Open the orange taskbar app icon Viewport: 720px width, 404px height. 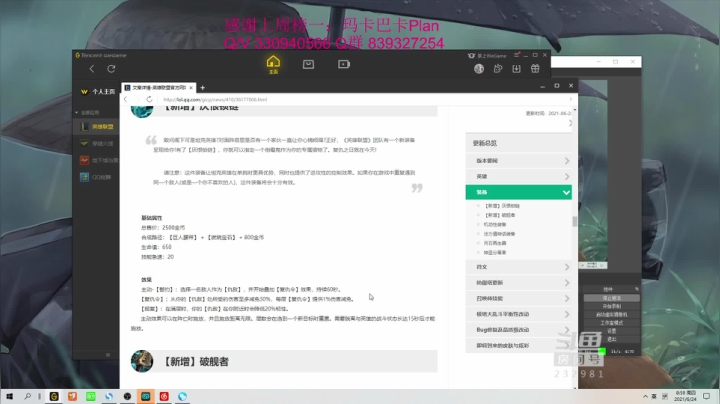(x=72, y=396)
